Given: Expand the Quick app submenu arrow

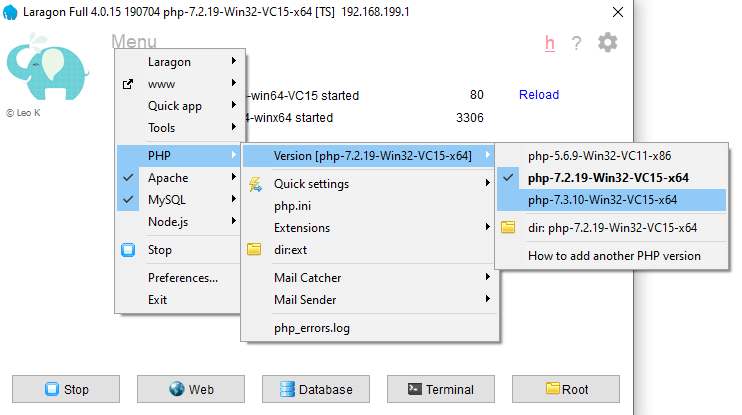Looking at the screenshot, I should coord(234,105).
